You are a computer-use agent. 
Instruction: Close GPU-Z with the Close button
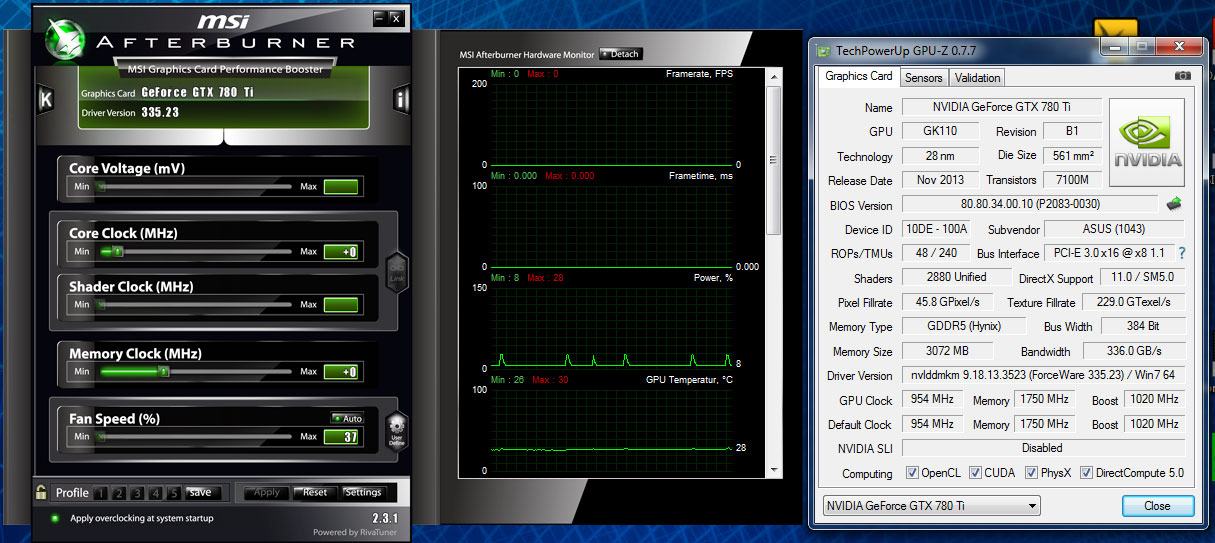1157,506
